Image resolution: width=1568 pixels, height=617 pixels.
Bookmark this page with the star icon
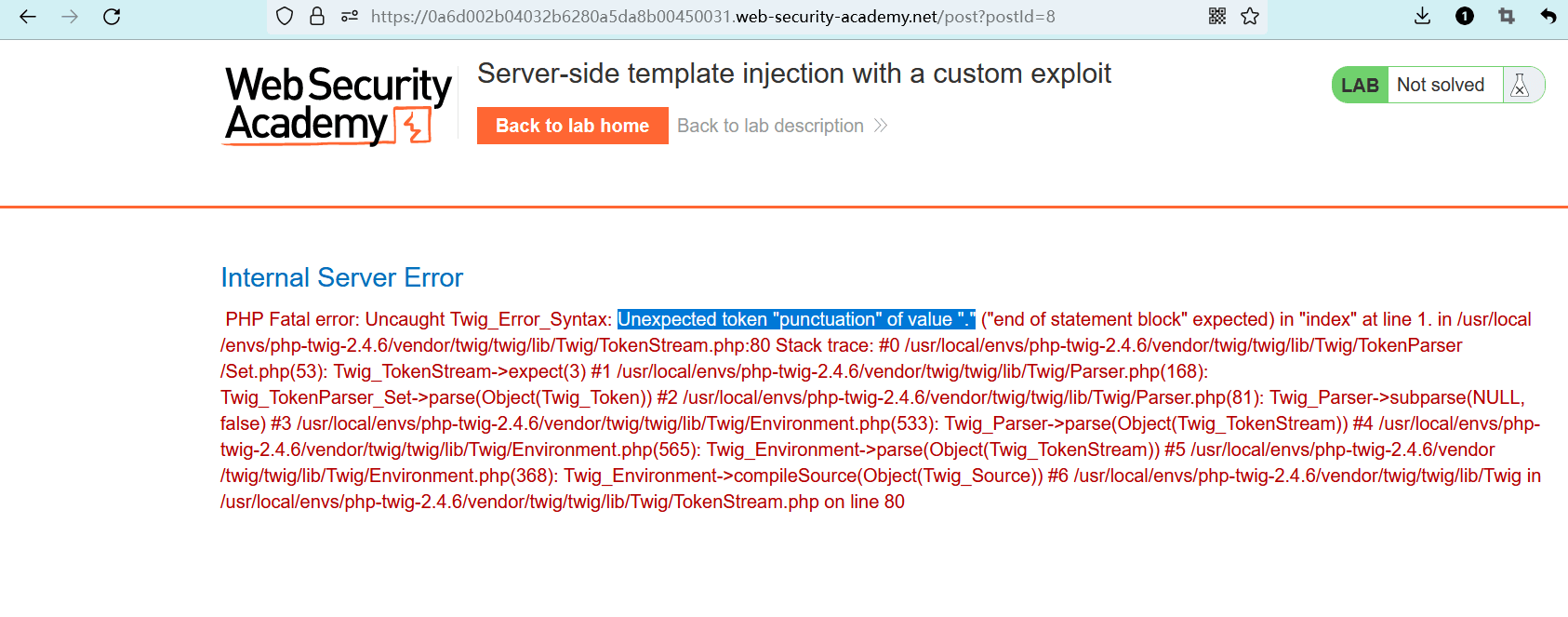(x=1250, y=17)
